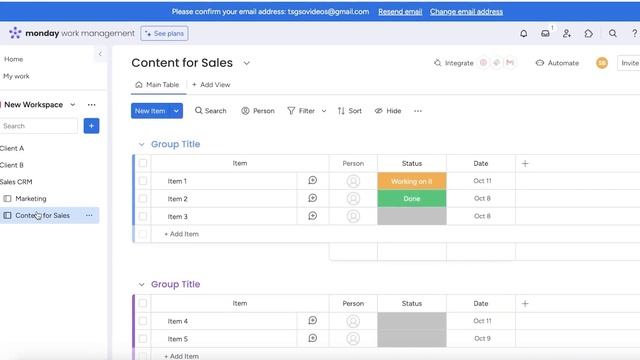The height and width of the screenshot is (360, 640).
Task: Switch to the Main Table tab
Action: [x=158, y=84]
